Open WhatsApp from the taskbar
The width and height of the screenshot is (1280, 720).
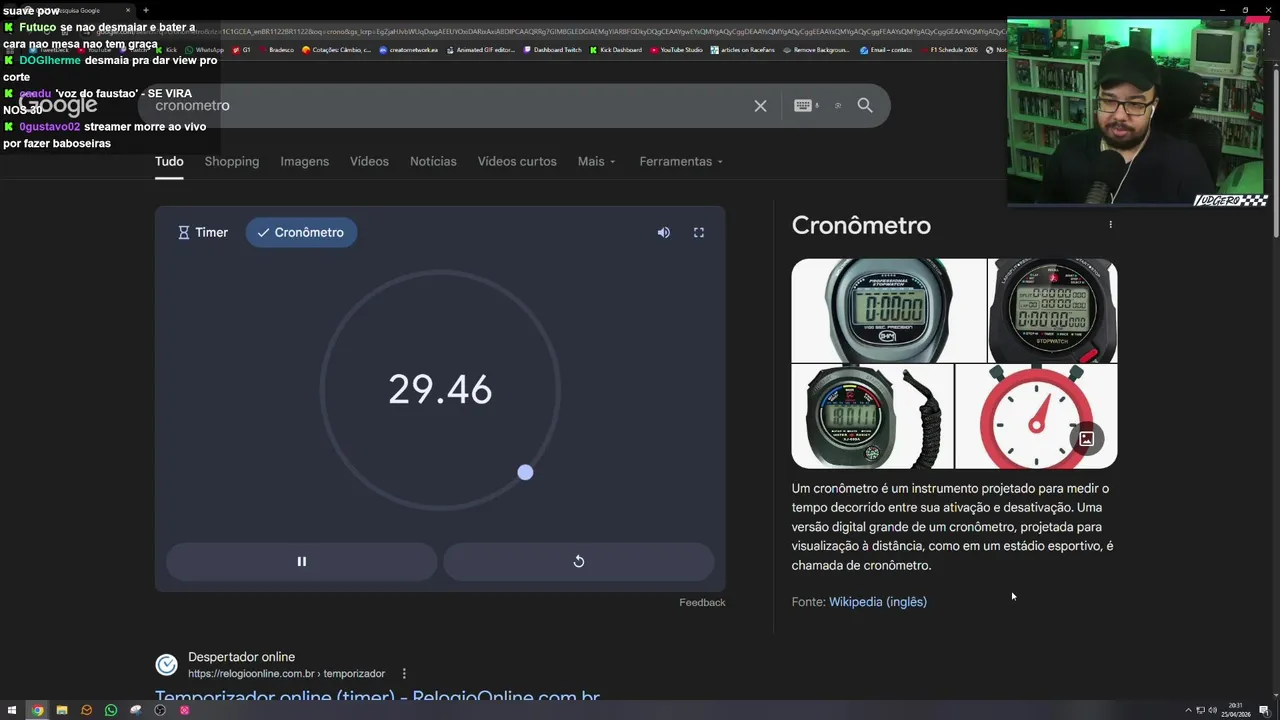[111, 710]
